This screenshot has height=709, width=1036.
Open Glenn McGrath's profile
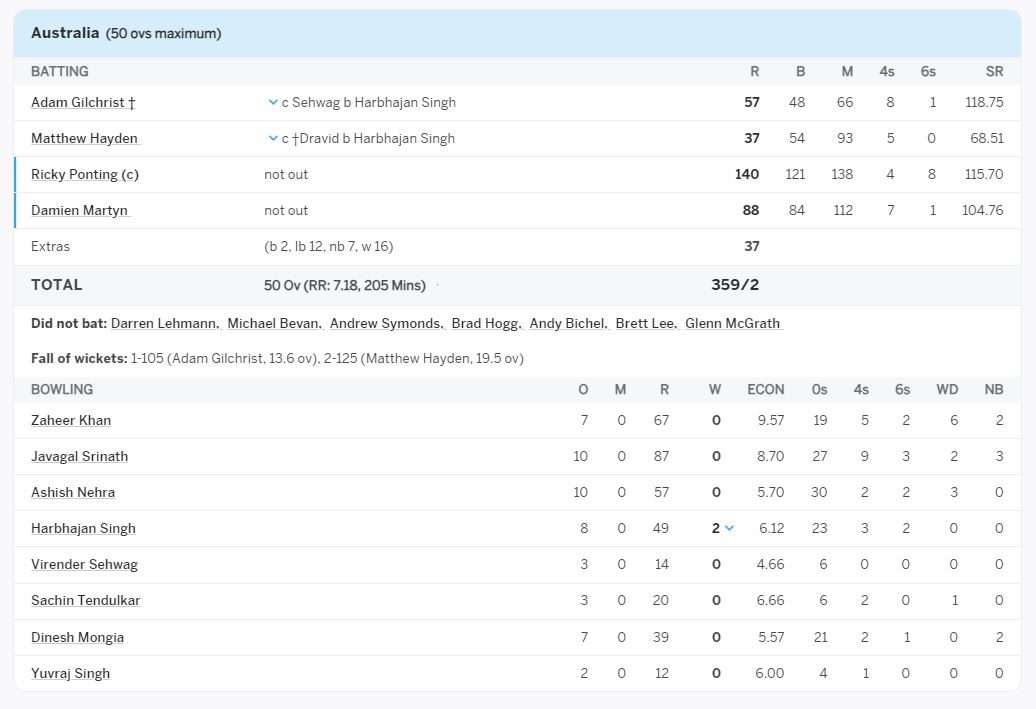coord(732,323)
